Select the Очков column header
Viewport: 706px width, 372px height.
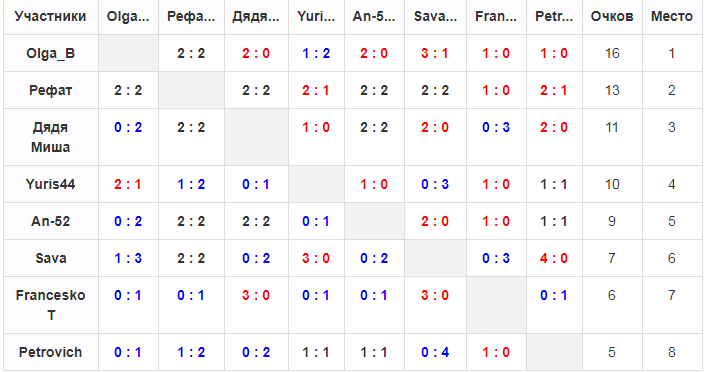pos(612,17)
